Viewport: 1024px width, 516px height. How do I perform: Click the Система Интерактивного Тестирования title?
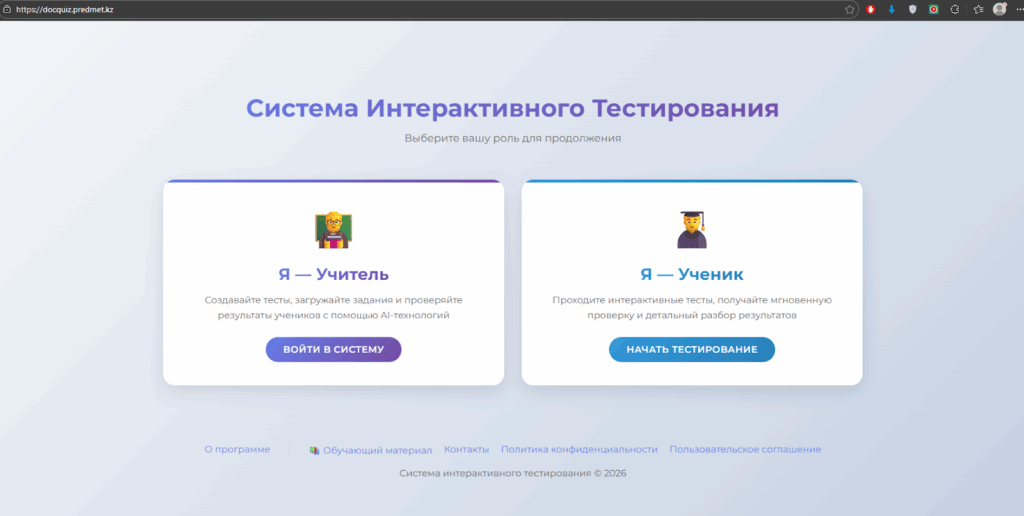pyautogui.click(x=513, y=108)
